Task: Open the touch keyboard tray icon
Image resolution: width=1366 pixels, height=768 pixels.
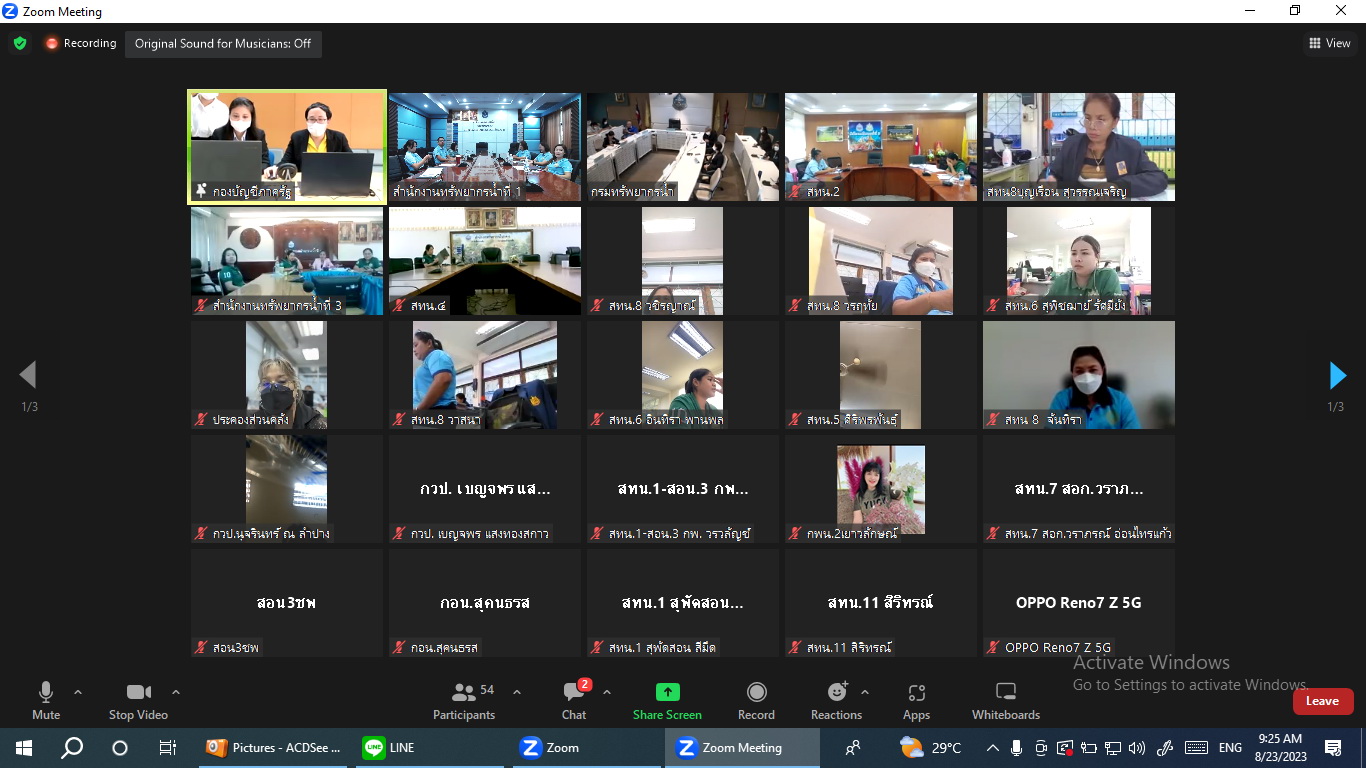Action: point(1196,748)
